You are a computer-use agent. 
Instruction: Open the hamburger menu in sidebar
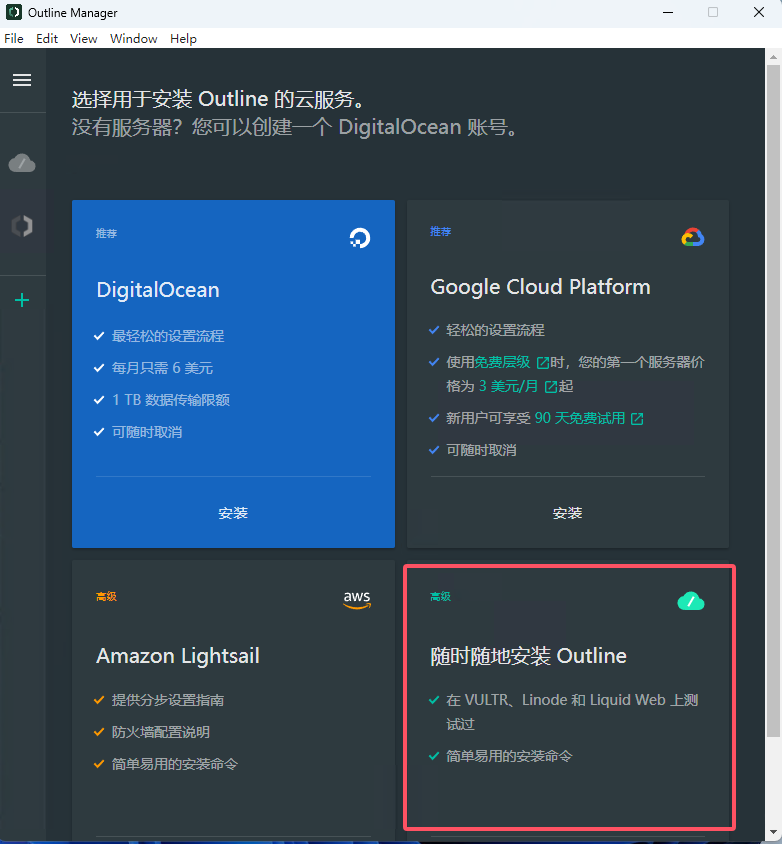click(x=22, y=80)
